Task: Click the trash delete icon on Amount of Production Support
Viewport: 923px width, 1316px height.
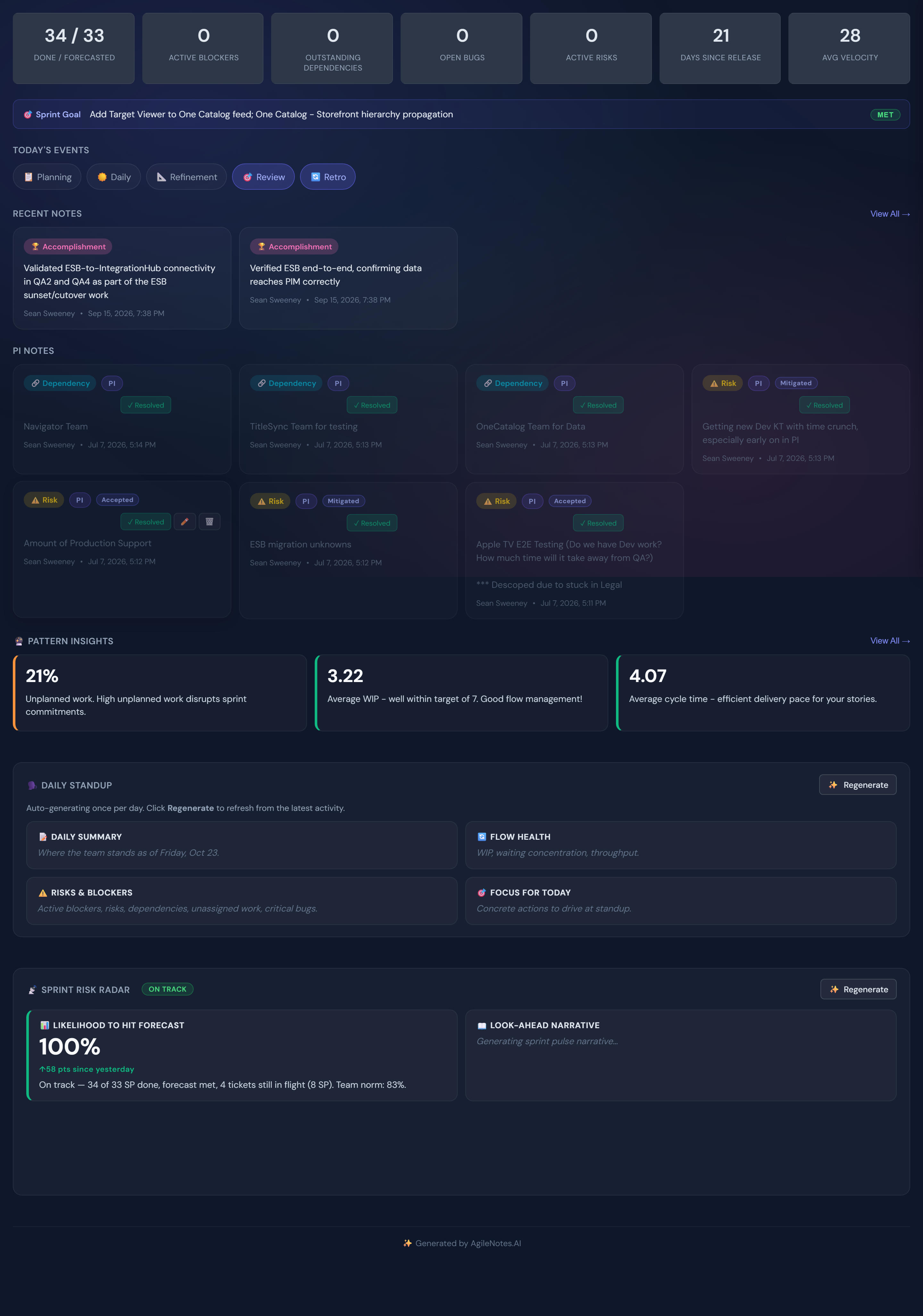Action: (x=209, y=521)
